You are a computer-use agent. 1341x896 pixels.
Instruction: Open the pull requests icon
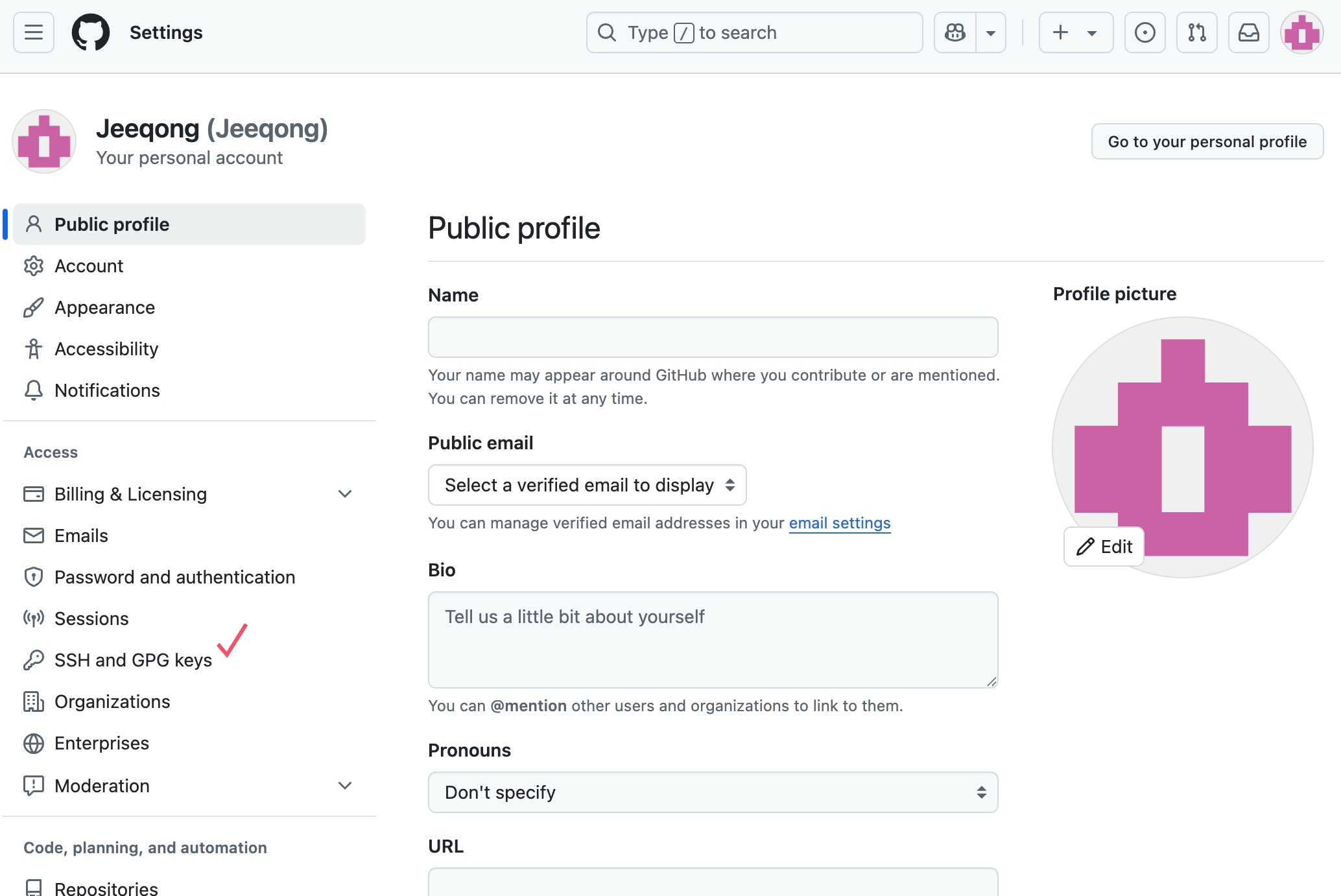(x=1196, y=32)
